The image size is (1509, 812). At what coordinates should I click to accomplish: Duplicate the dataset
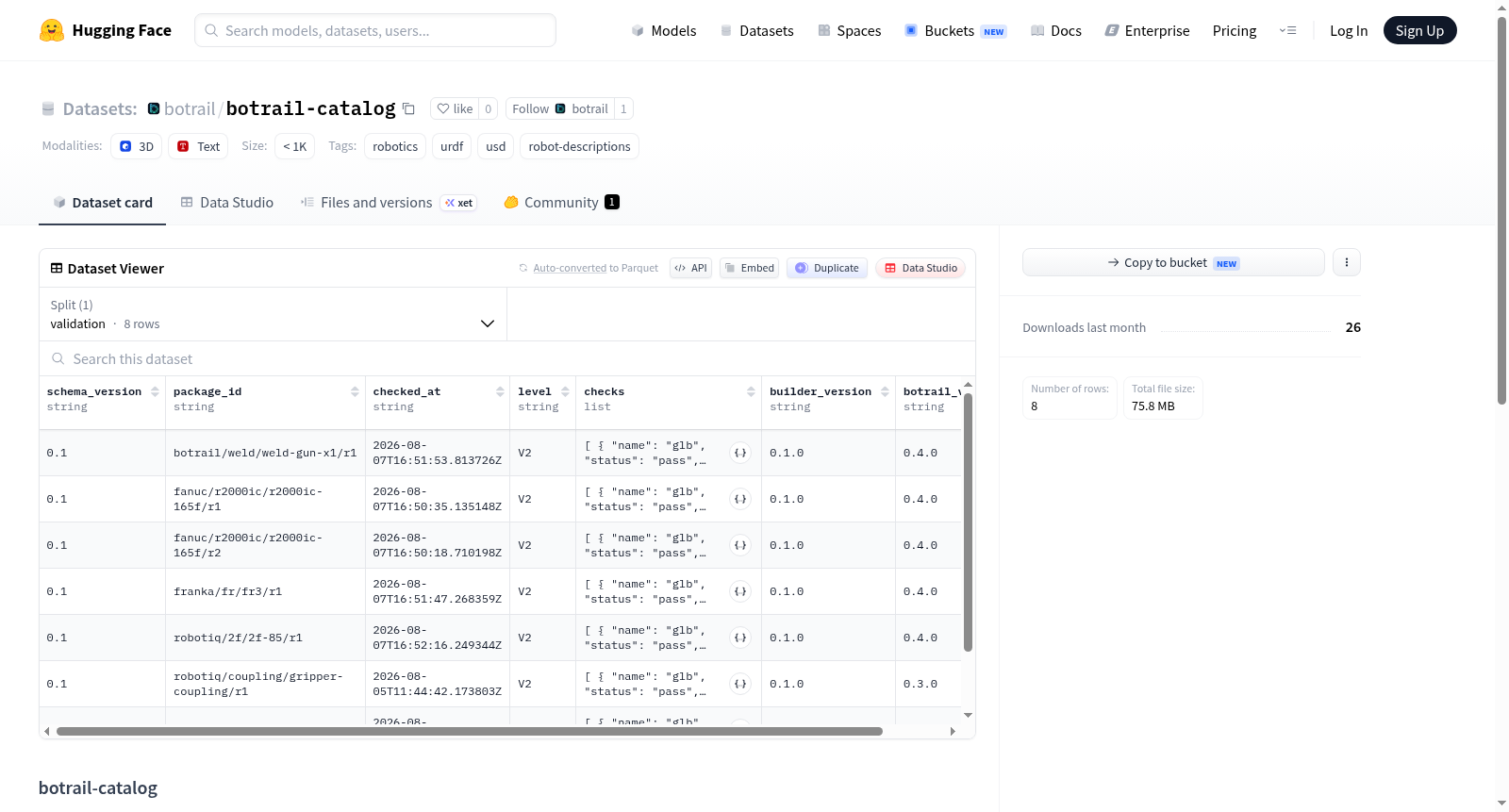pyautogui.click(x=827, y=268)
